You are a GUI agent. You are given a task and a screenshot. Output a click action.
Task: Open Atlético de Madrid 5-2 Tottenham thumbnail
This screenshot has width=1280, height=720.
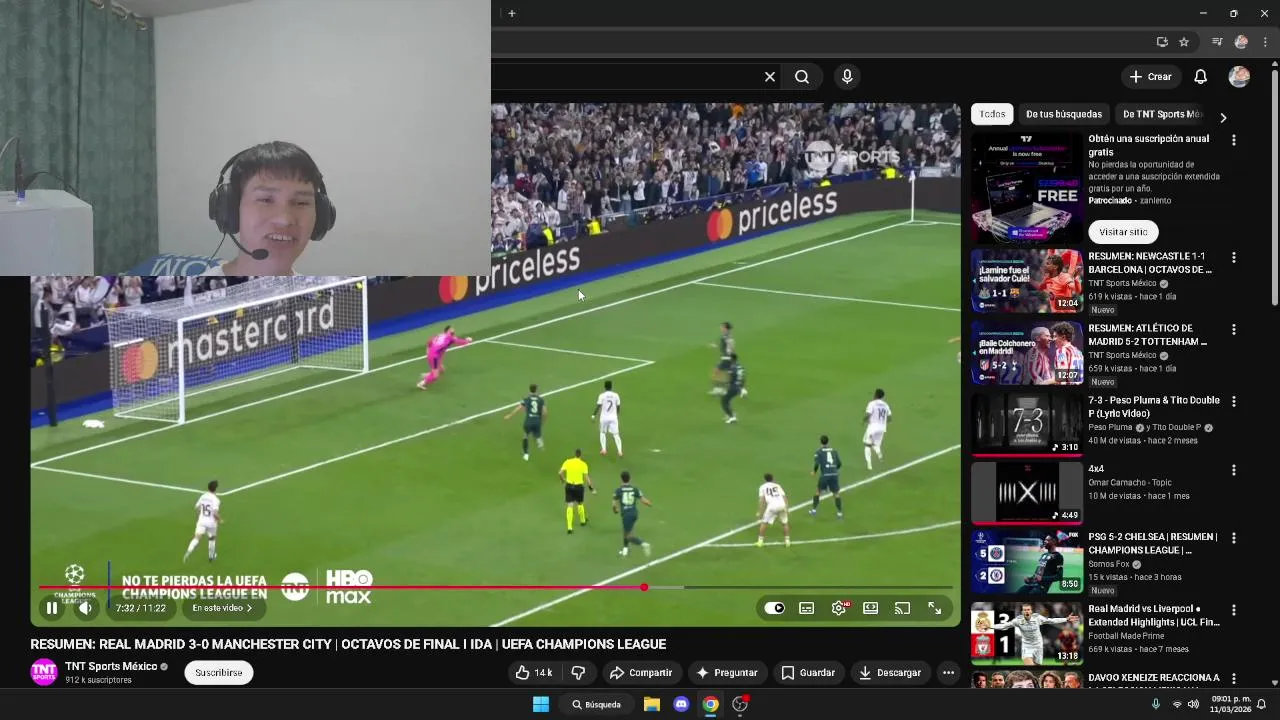point(1027,353)
